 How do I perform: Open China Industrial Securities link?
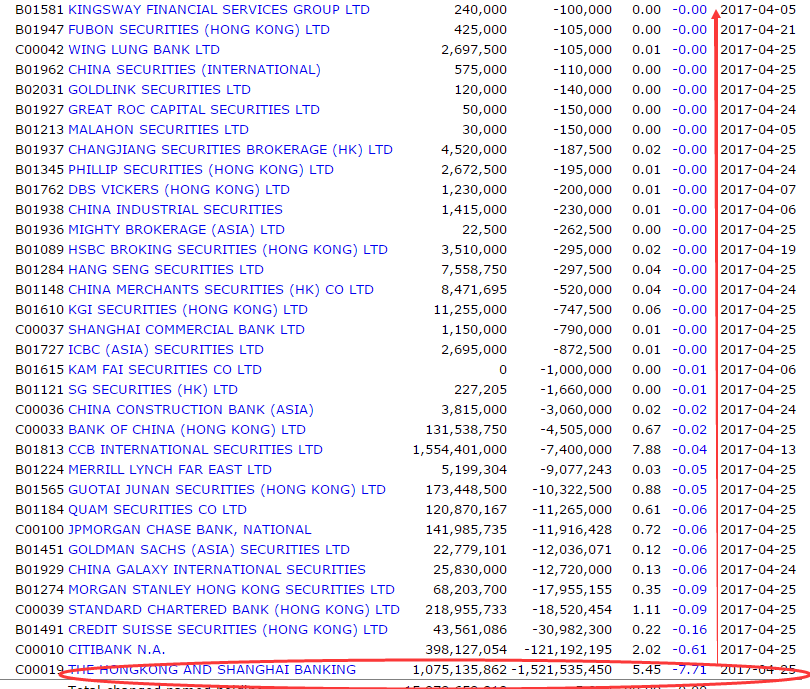[x=175, y=210]
